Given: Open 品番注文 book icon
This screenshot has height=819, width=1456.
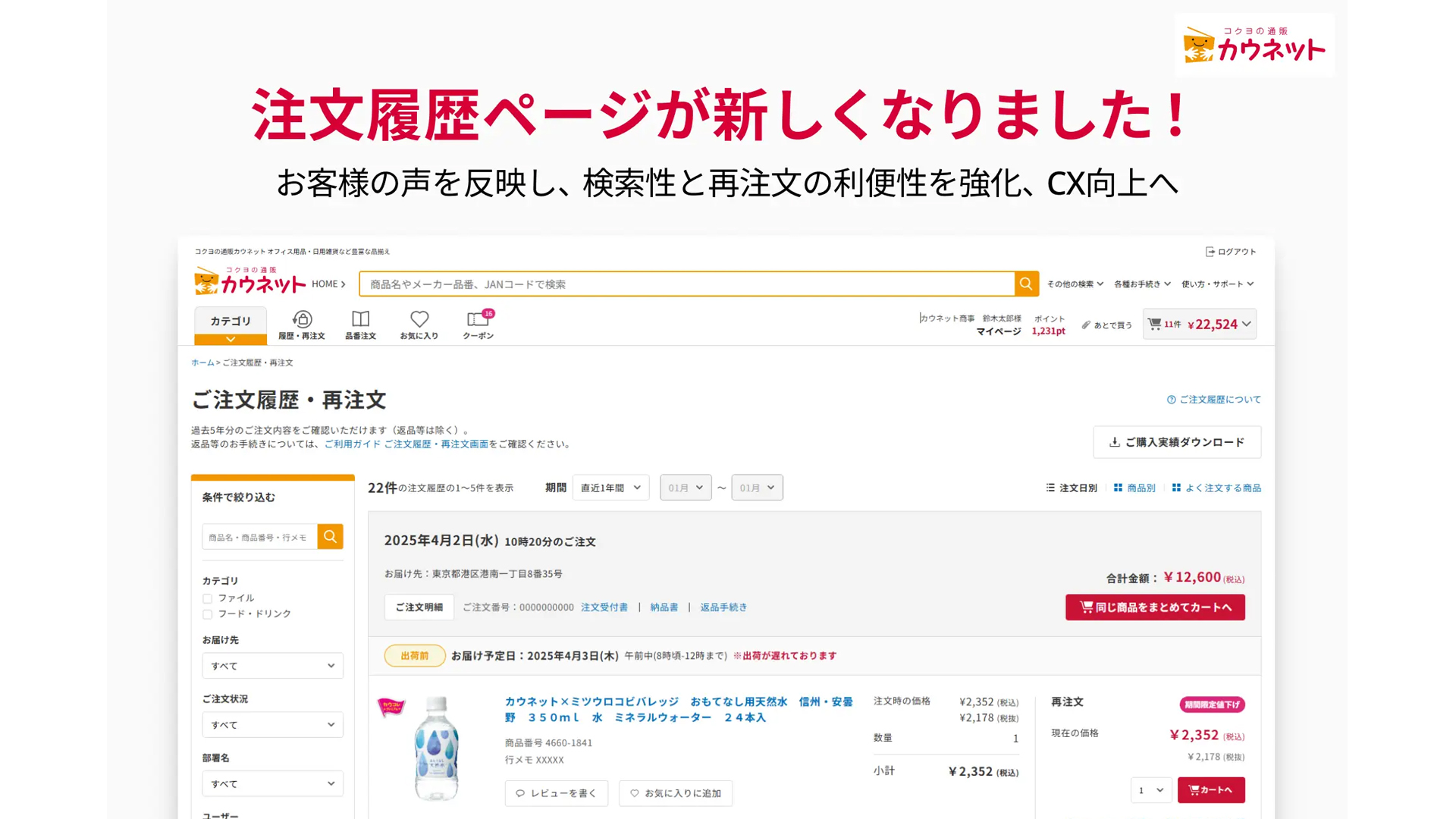Looking at the screenshot, I should (360, 319).
